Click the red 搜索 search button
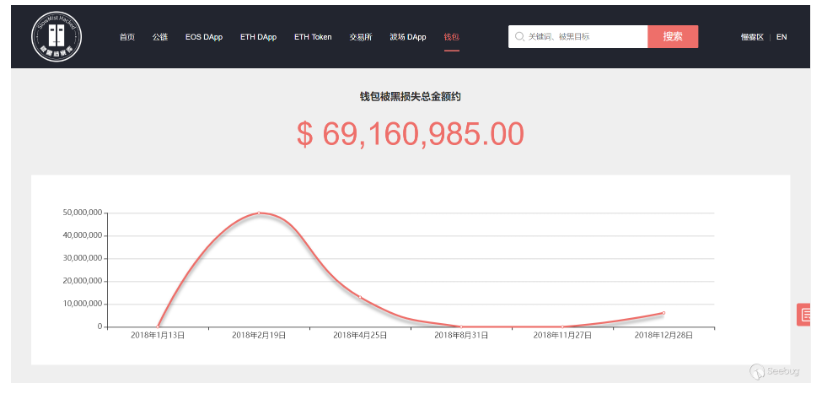This screenshot has width=833, height=396. click(673, 37)
